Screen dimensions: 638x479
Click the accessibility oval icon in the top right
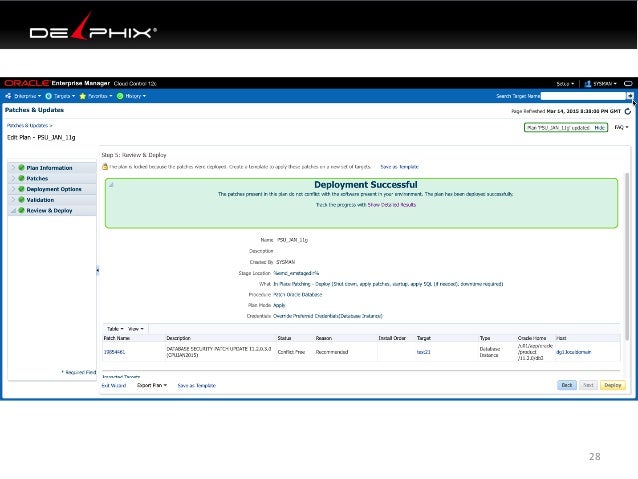pyautogui.click(x=628, y=84)
